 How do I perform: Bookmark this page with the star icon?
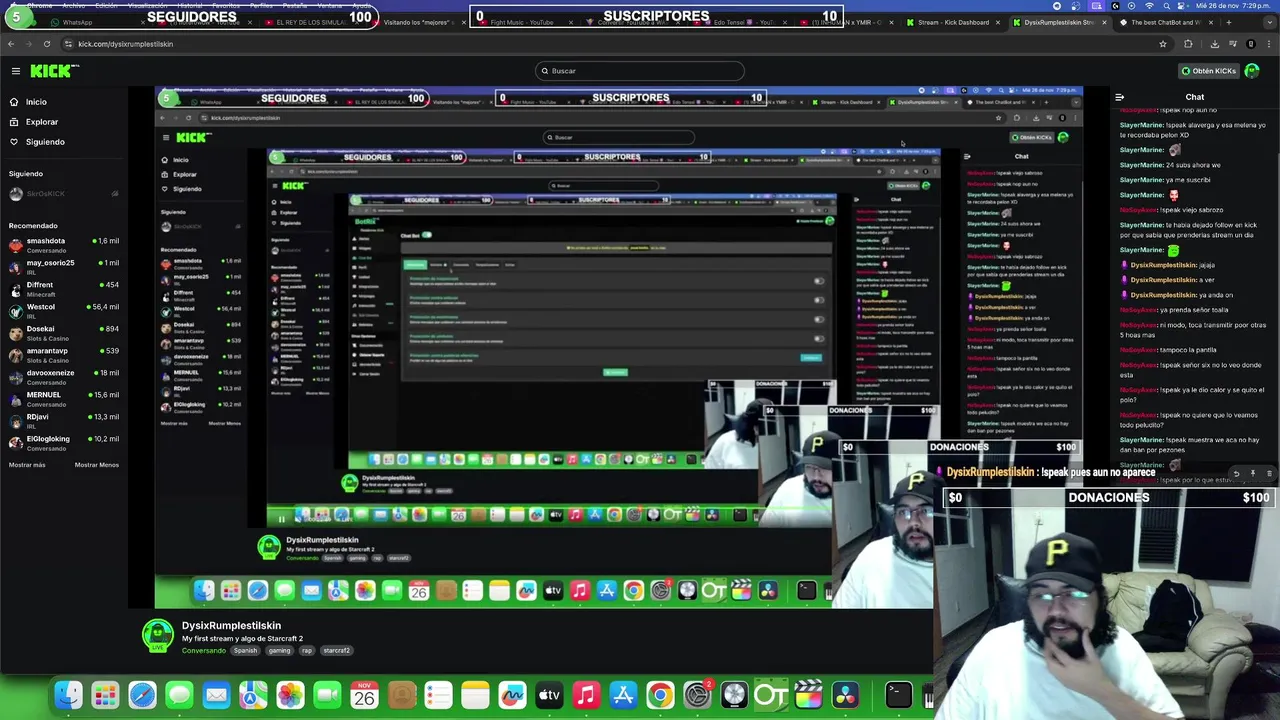[1162, 44]
